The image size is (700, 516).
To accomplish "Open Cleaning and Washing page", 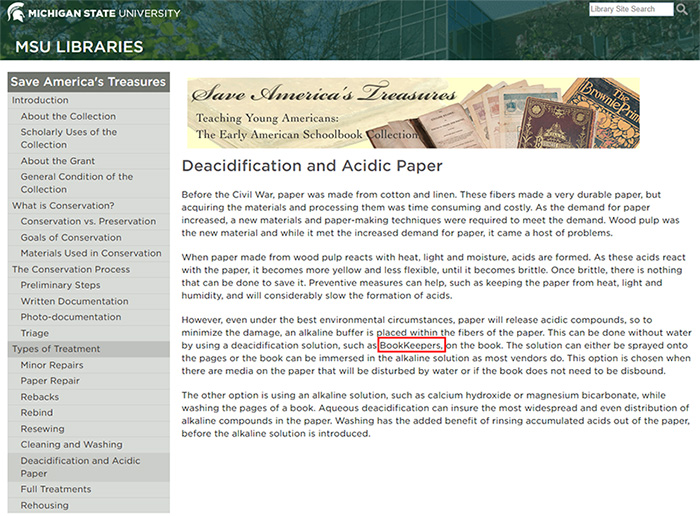I will [x=71, y=445].
